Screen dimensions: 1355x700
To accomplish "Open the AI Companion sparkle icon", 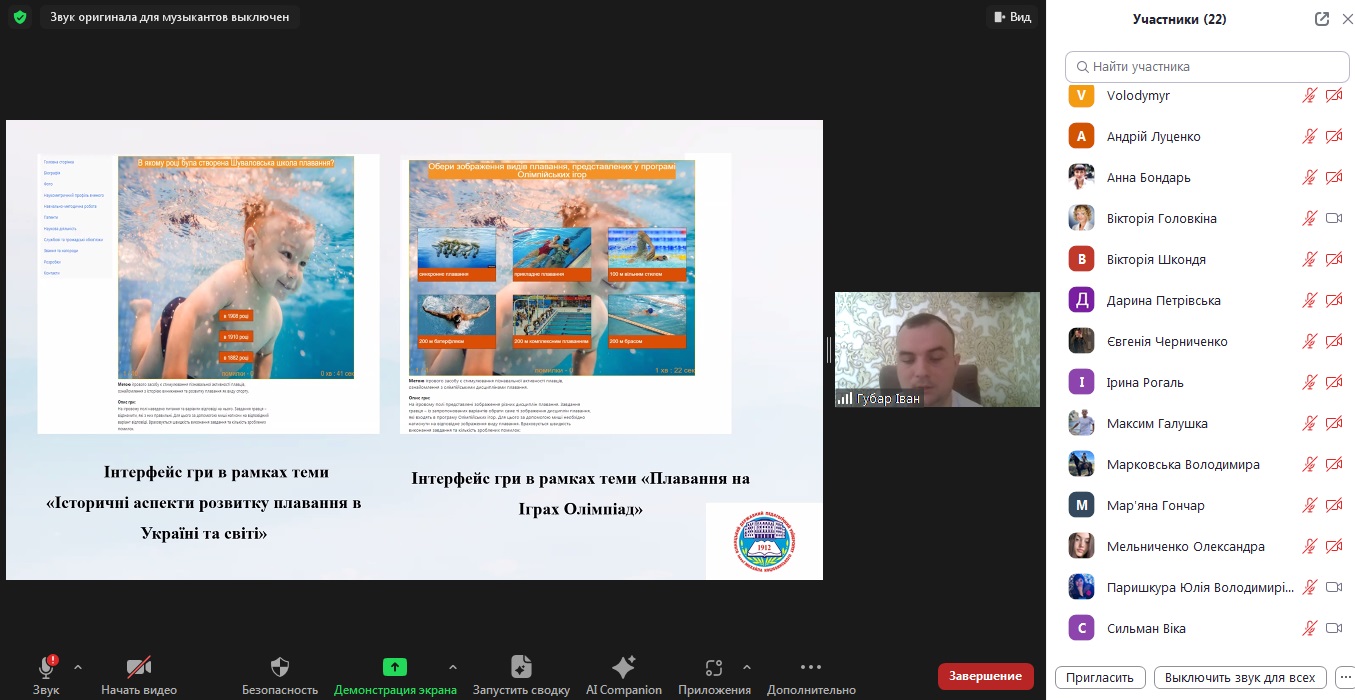I will pyautogui.click(x=623, y=667).
